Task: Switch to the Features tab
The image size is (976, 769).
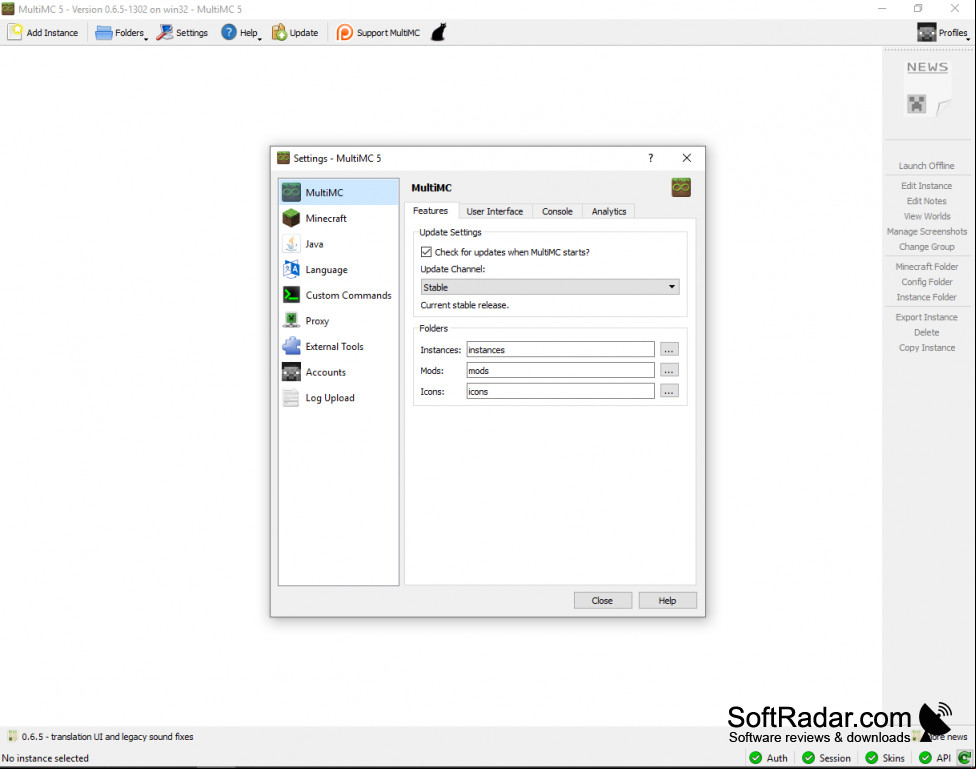Action: [431, 211]
